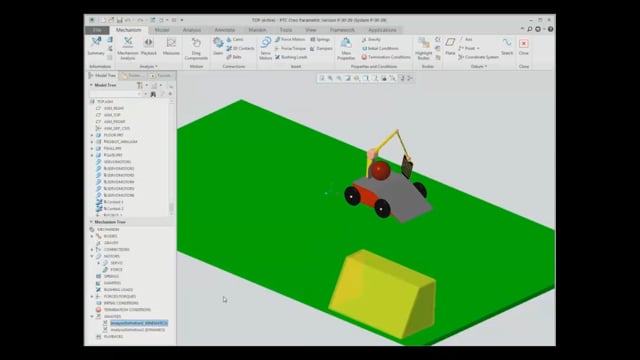Select the Belts tool
This screenshot has width=640, height=360.
coord(234,57)
